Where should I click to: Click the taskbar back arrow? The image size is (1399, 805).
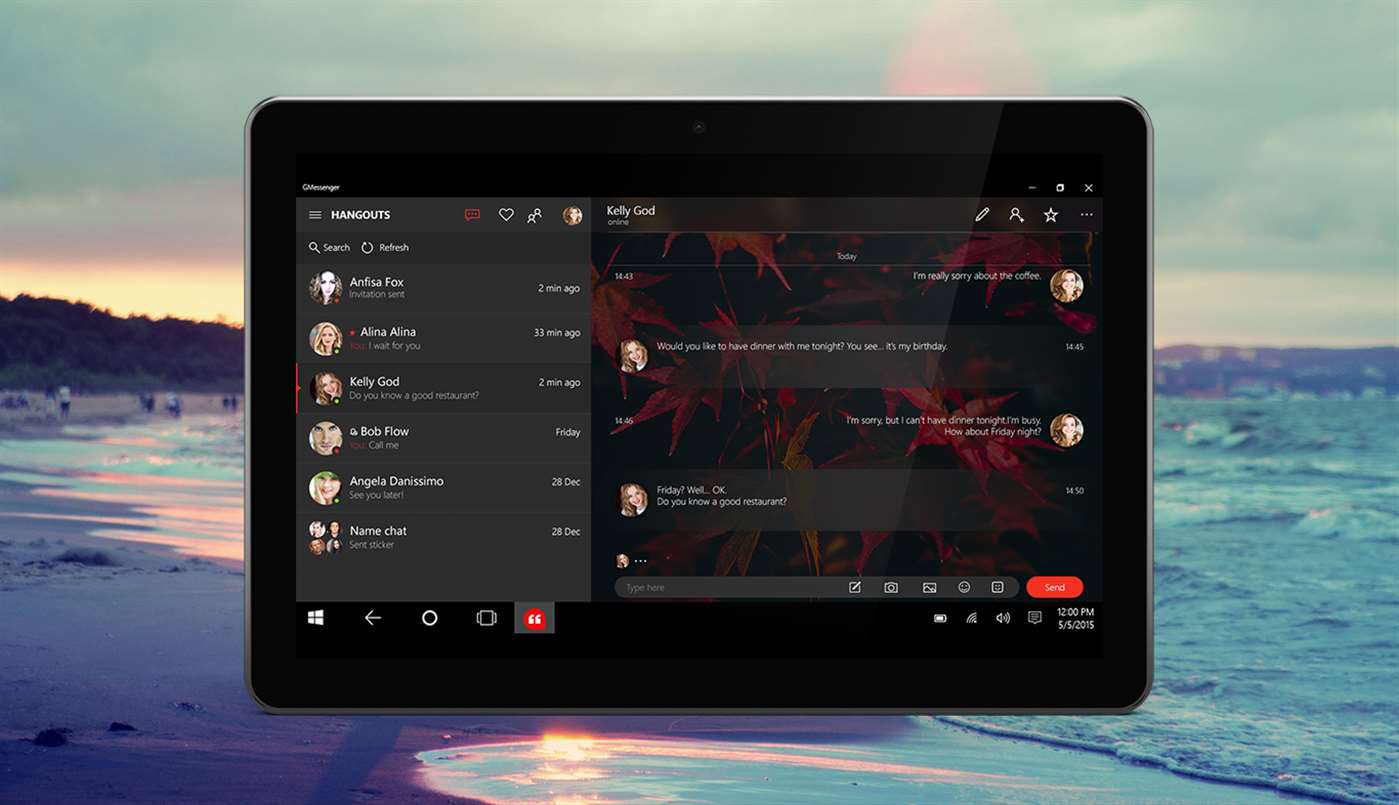click(x=372, y=618)
